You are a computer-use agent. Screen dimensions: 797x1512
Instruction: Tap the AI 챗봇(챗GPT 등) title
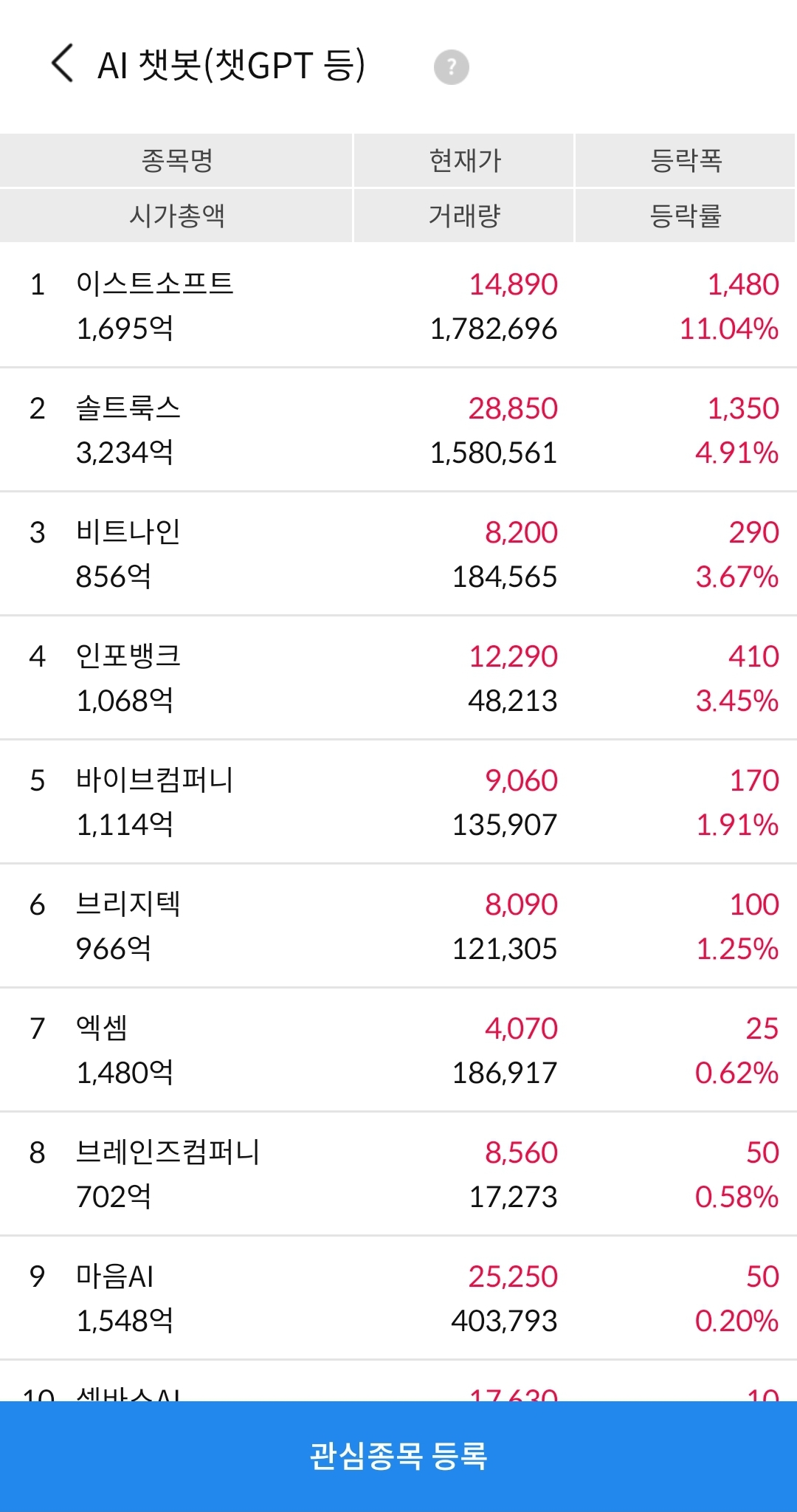pyautogui.click(x=231, y=65)
